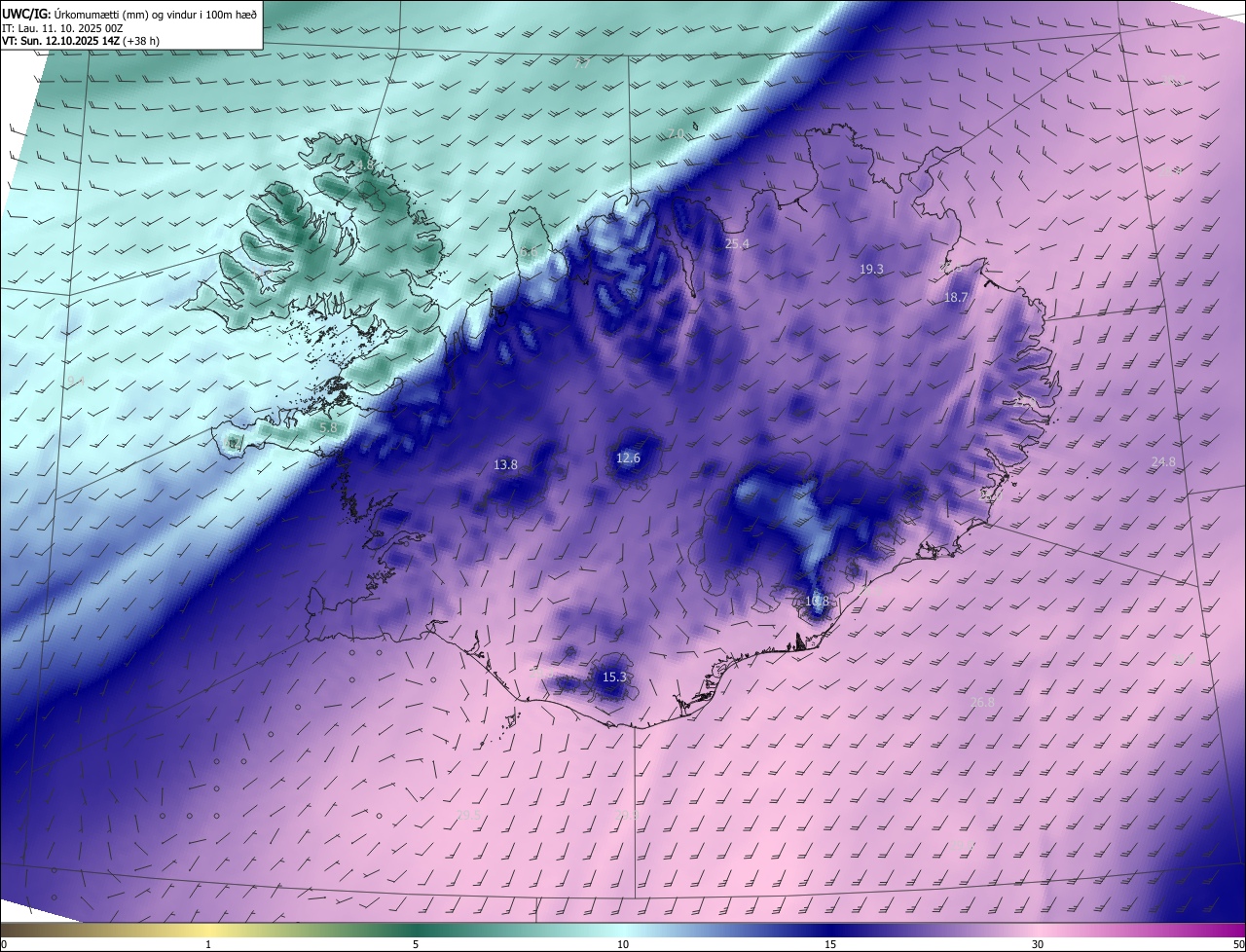
Task: Click the 12.6 value over central Iceland
Action: (x=629, y=458)
